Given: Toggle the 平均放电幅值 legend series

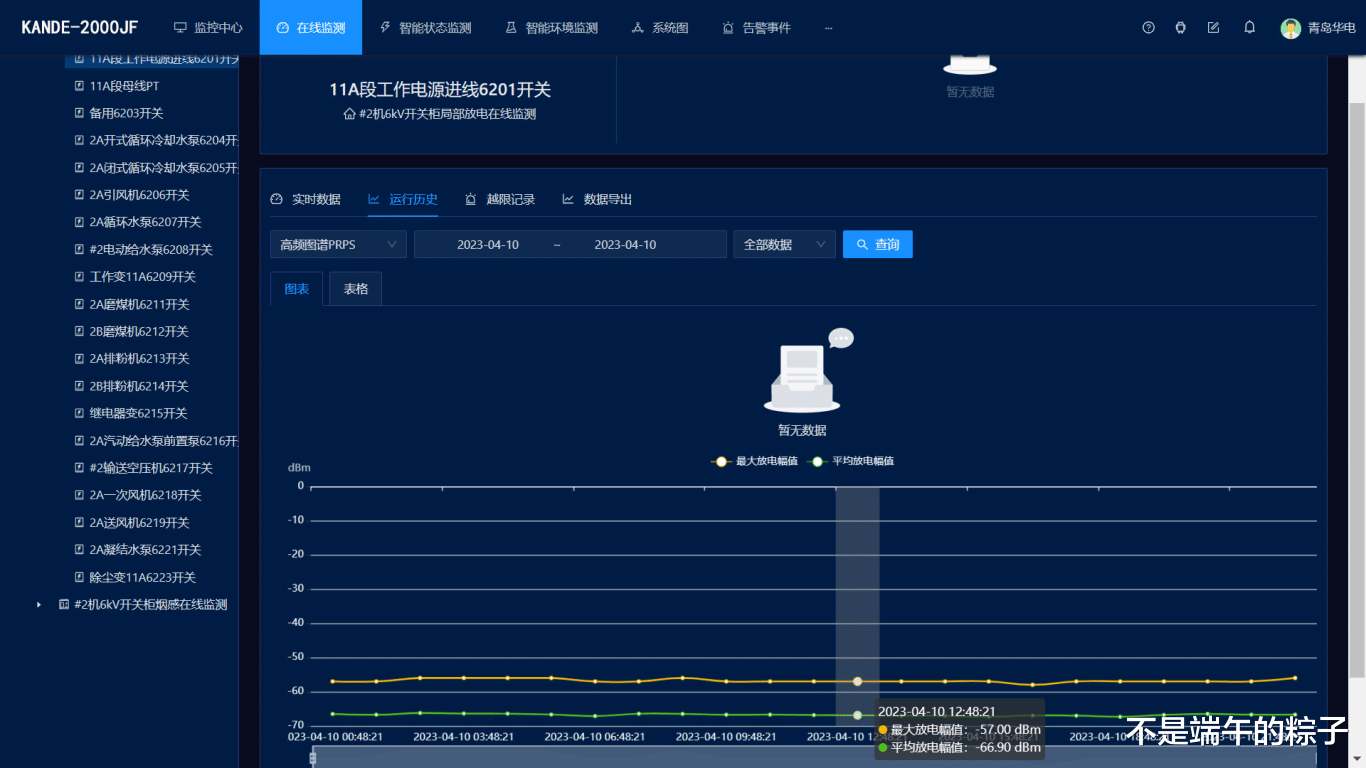Looking at the screenshot, I should [851, 462].
